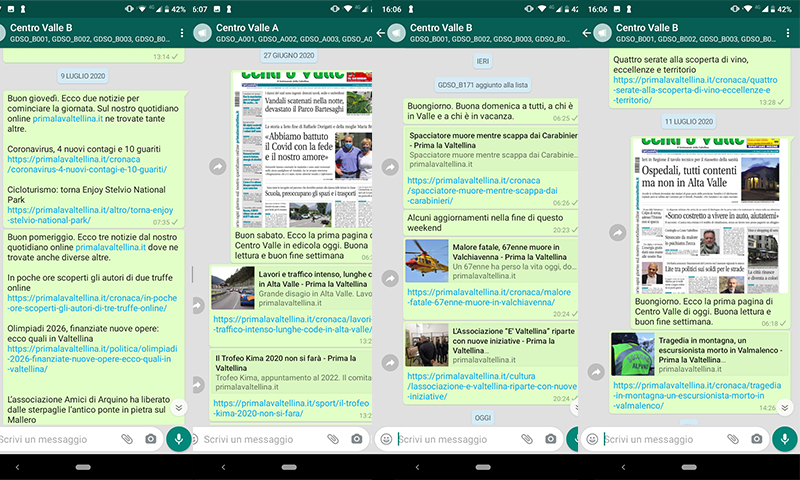Open the torna-enjoy-stelvio-national-park link
The width and height of the screenshot is (800, 480).
click(90, 215)
